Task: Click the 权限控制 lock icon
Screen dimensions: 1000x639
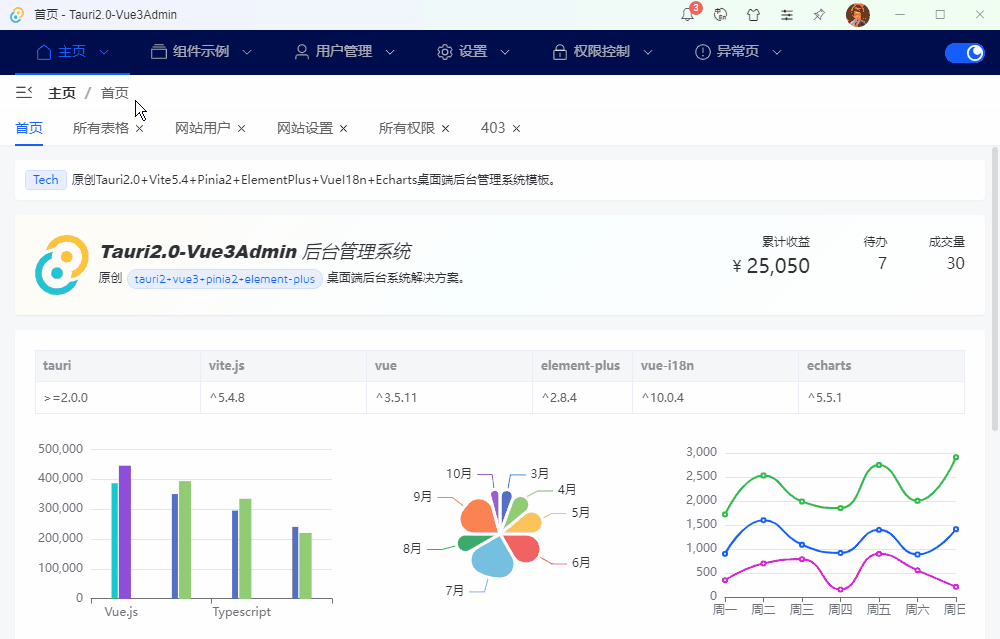Action: pyautogui.click(x=559, y=52)
